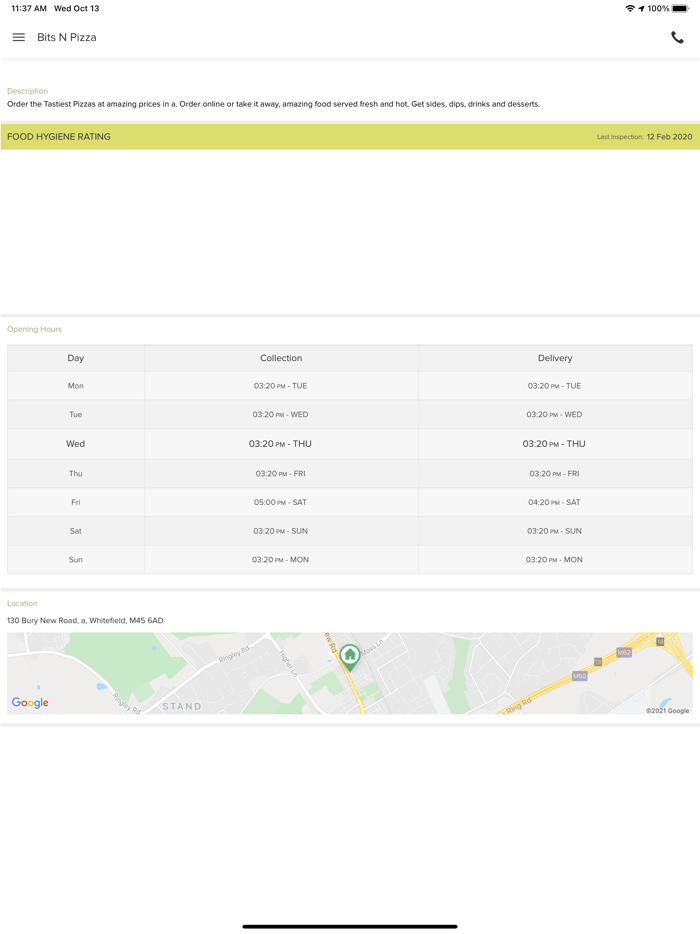
Task: Select the Sun row day cell
Action: click(x=76, y=559)
